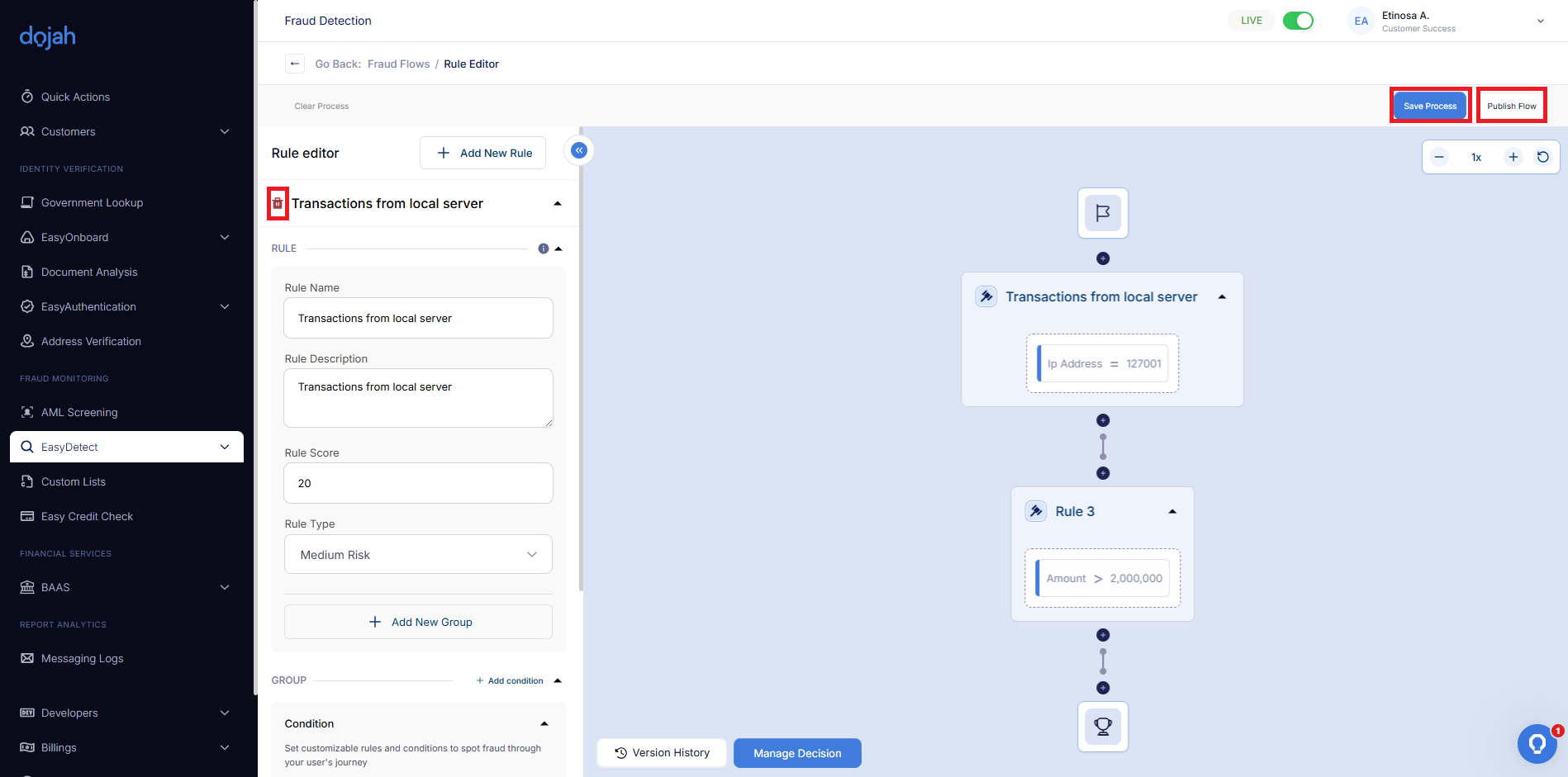Click Add New Rule button
The image size is (1568, 777).
[x=483, y=153]
